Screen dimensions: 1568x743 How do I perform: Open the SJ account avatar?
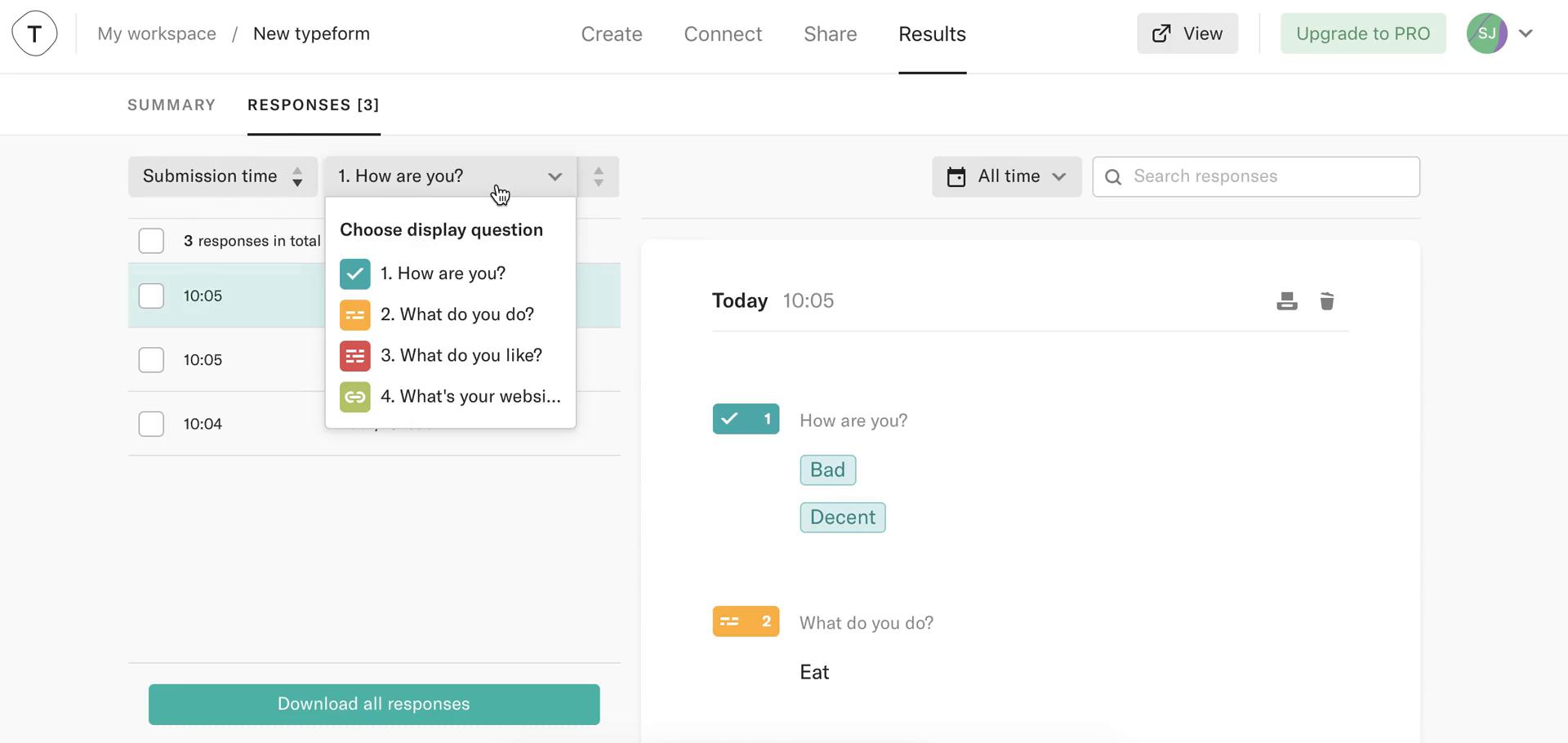[x=1486, y=33]
